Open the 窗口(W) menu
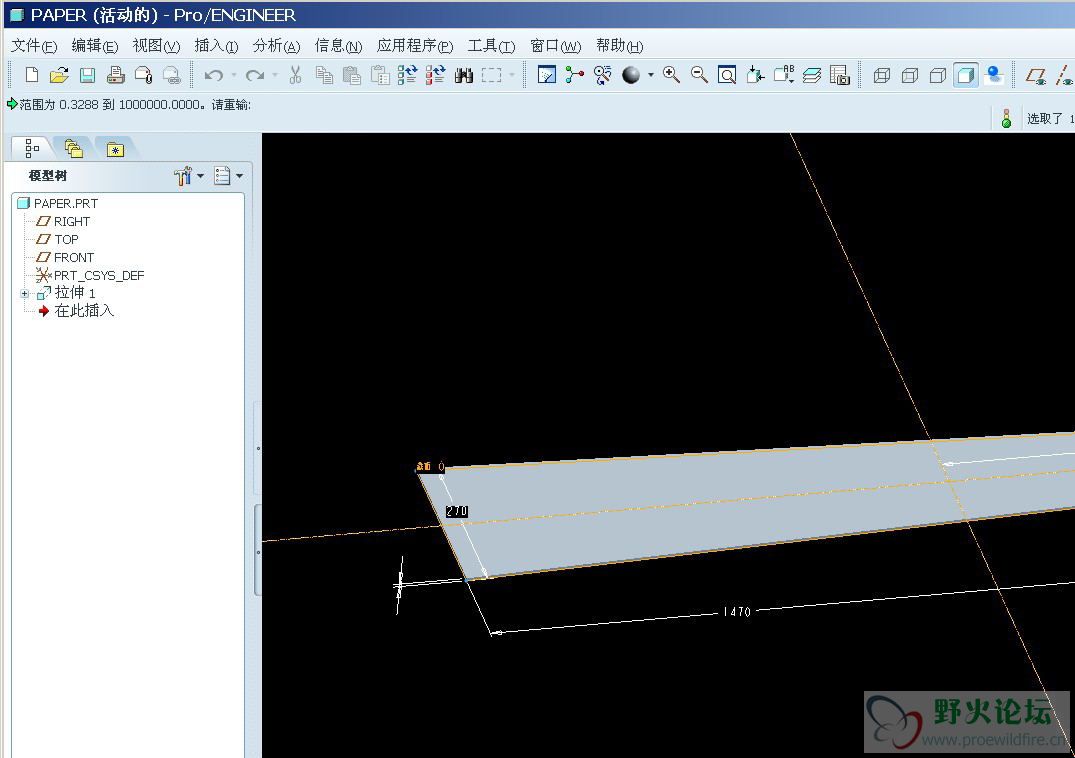Image resolution: width=1075 pixels, height=758 pixels. pos(555,46)
